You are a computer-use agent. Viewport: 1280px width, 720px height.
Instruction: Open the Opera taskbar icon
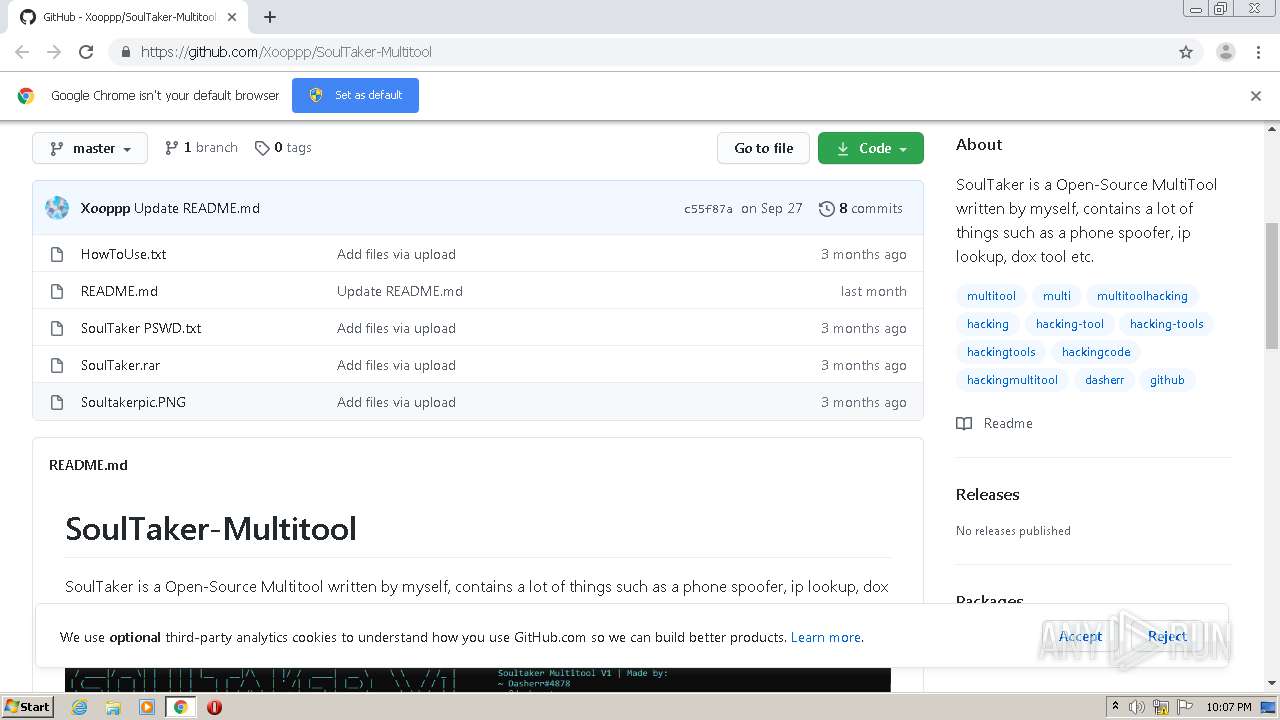click(x=214, y=707)
